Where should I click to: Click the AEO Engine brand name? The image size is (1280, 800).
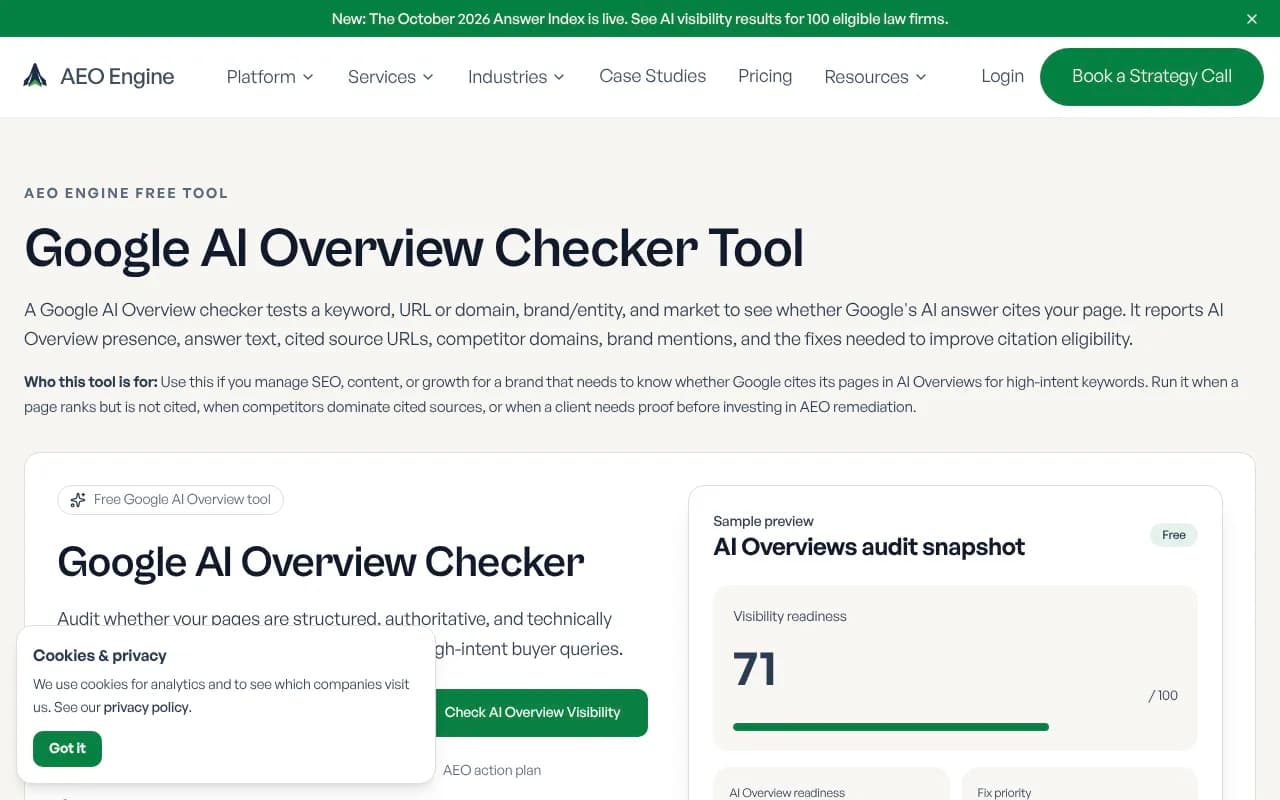coord(117,76)
